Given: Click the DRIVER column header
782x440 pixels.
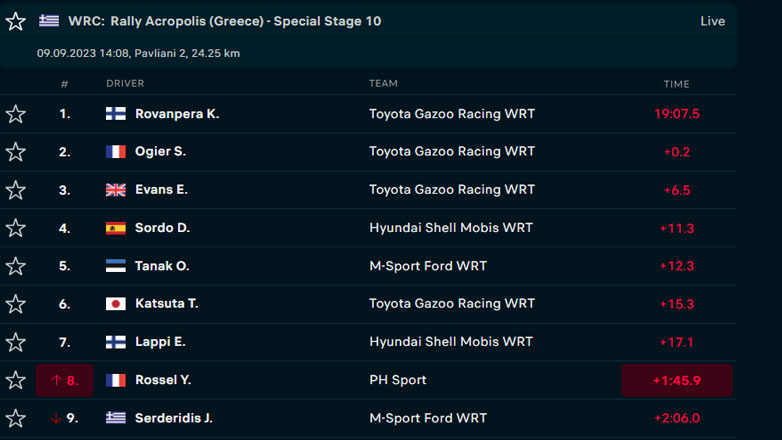Looking at the screenshot, I should [x=125, y=84].
